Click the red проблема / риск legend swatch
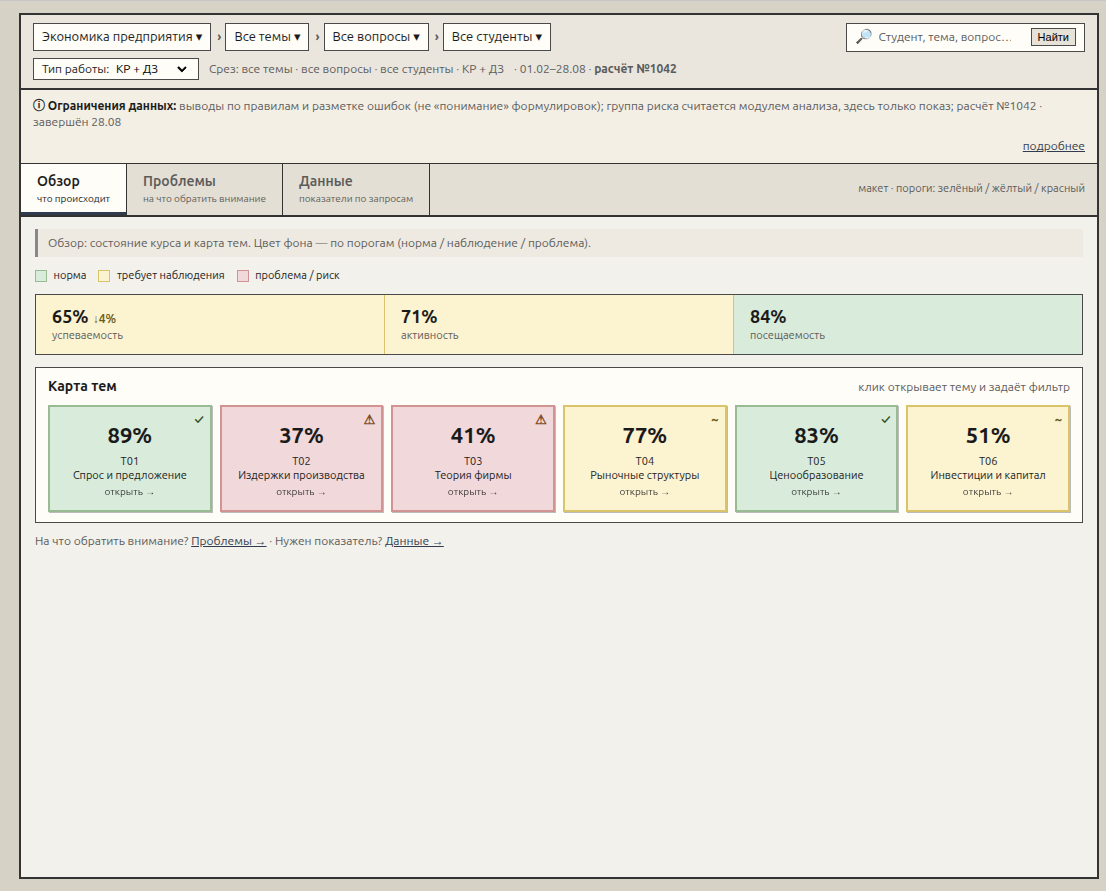The height and width of the screenshot is (891, 1106). (x=243, y=276)
